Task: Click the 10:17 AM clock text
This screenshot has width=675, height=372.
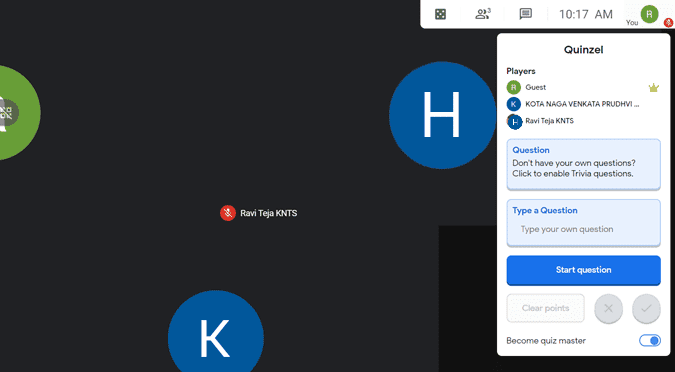Action: (x=585, y=14)
